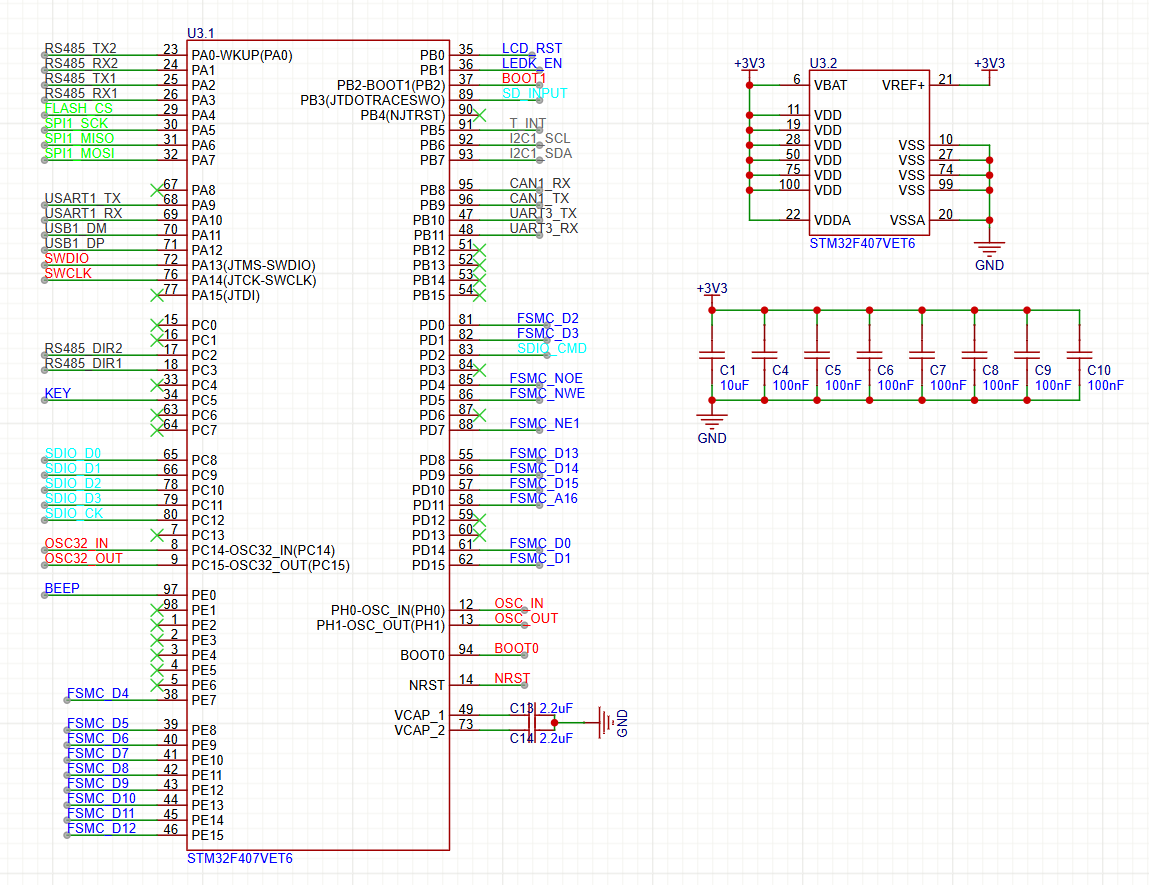This screenshot has height=885, width=1149.
Task: Select the STM32F407VET6 label under U3.1
Action: click(x=240, y=859)
